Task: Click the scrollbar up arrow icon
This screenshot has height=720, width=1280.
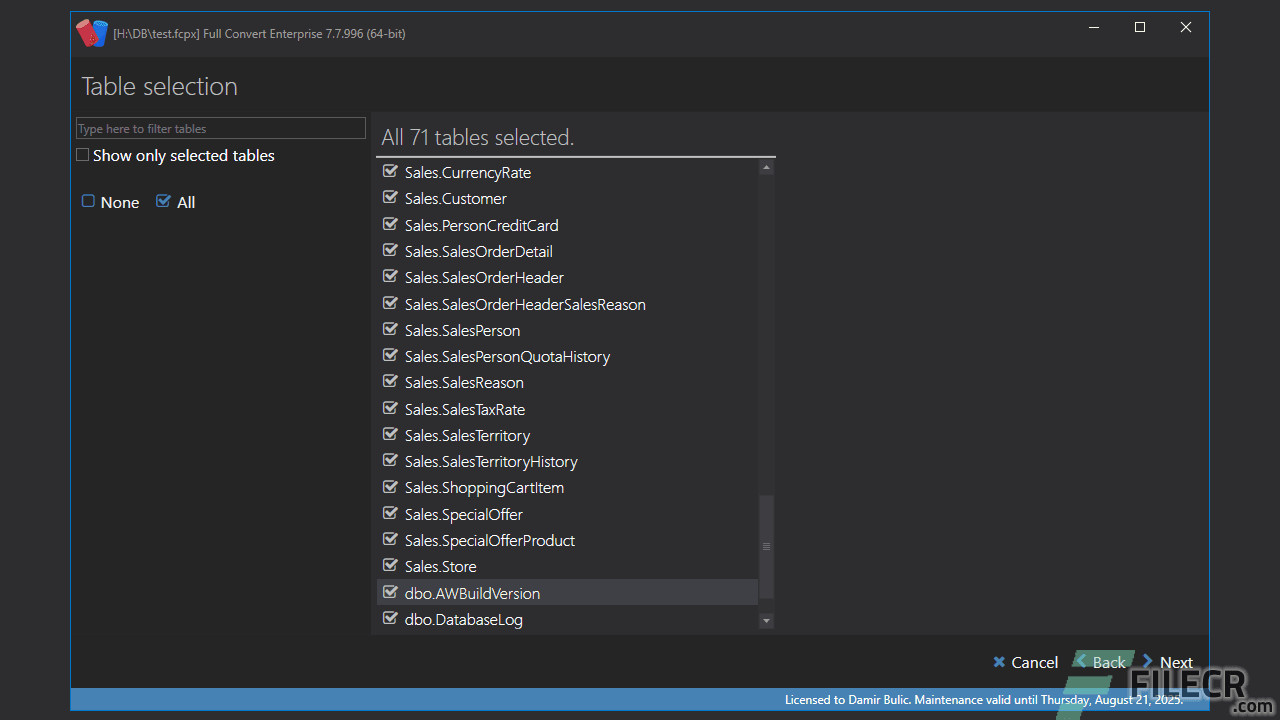Action: pos(766,166)
